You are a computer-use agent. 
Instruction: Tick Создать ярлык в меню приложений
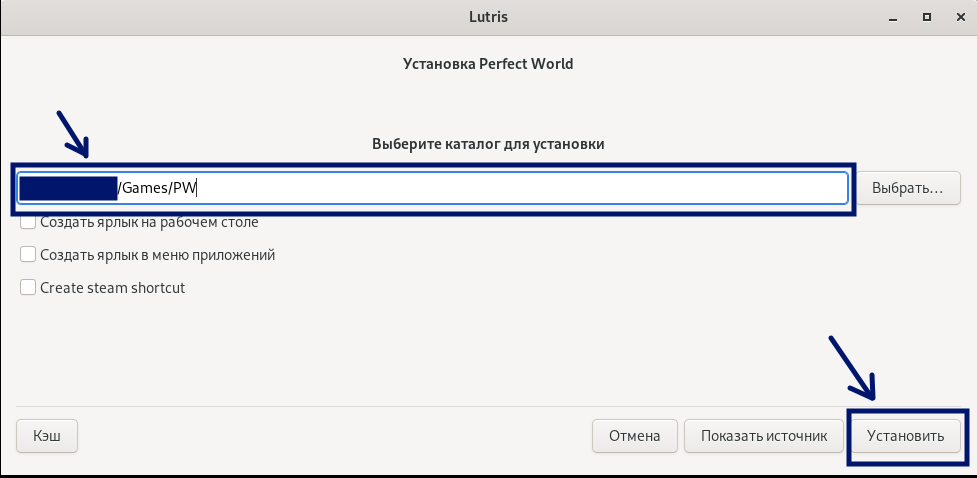27,254
